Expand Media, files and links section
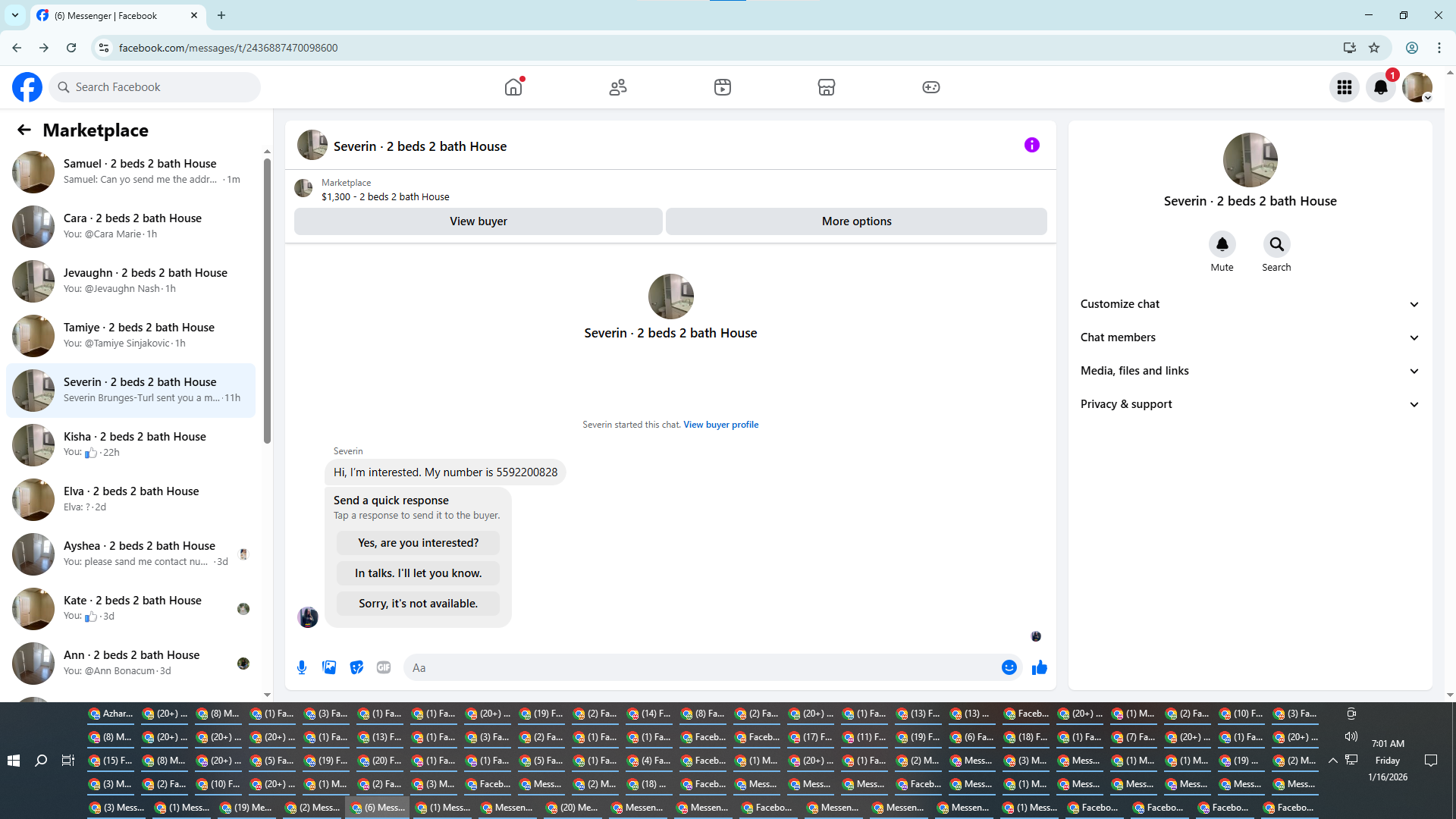The image size is (1456, 819). pyautogui.click(x=1249, y=371)
